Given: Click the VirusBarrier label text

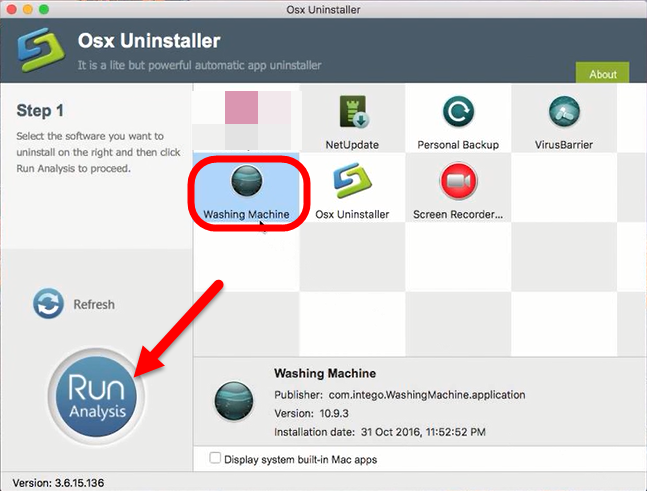Looking at the screenshot, I should point(563,145).
